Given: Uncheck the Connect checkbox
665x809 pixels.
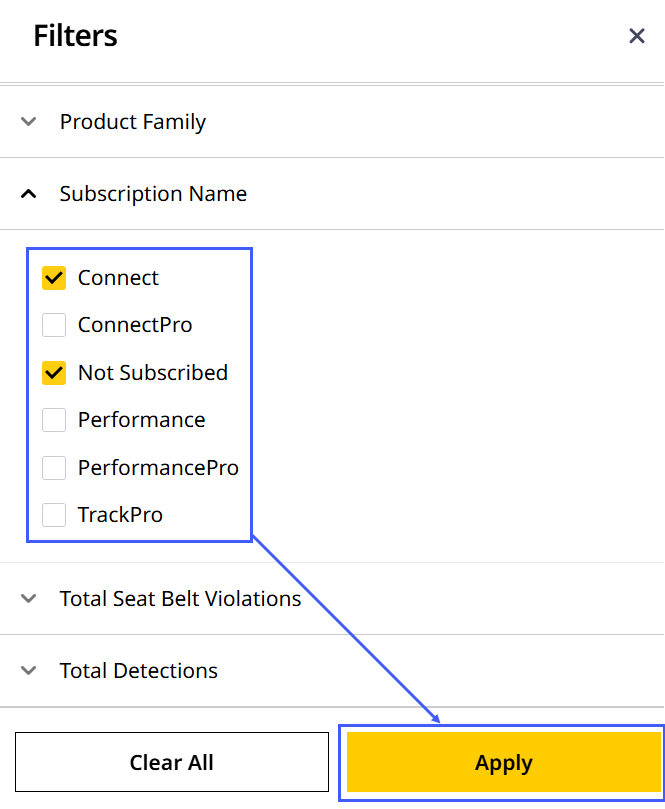Looking at the screenshot, I should coord(54,278).
